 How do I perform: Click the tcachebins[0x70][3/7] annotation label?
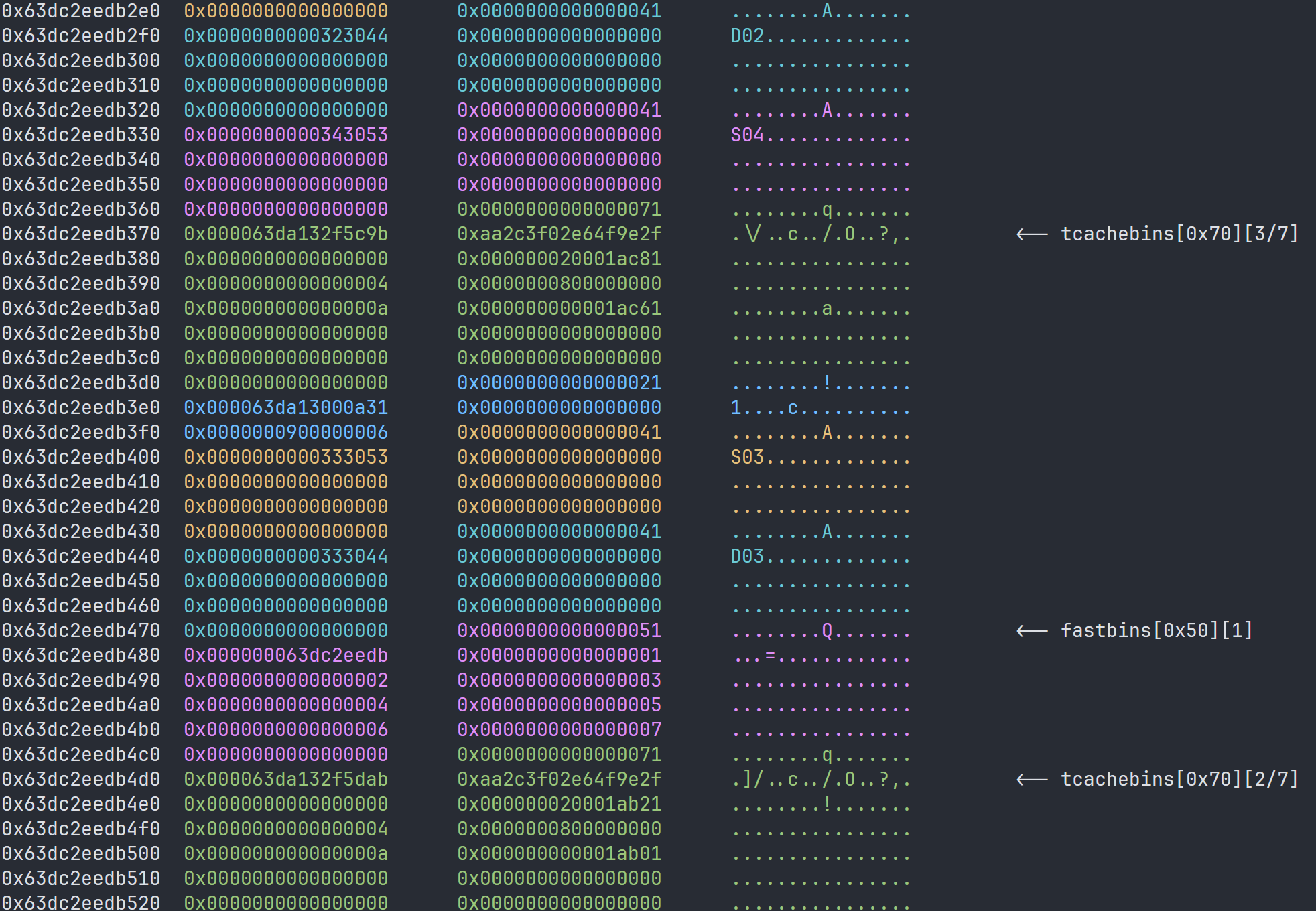pos(1179,234)
